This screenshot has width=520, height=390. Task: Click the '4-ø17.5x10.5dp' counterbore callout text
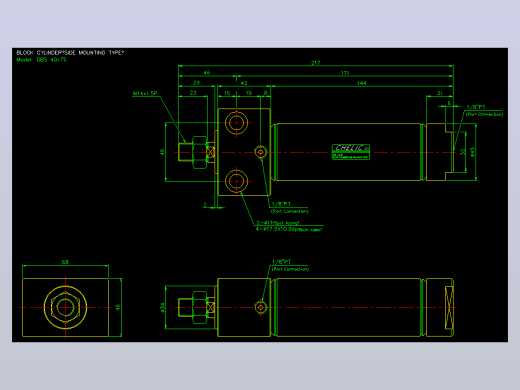289,229
